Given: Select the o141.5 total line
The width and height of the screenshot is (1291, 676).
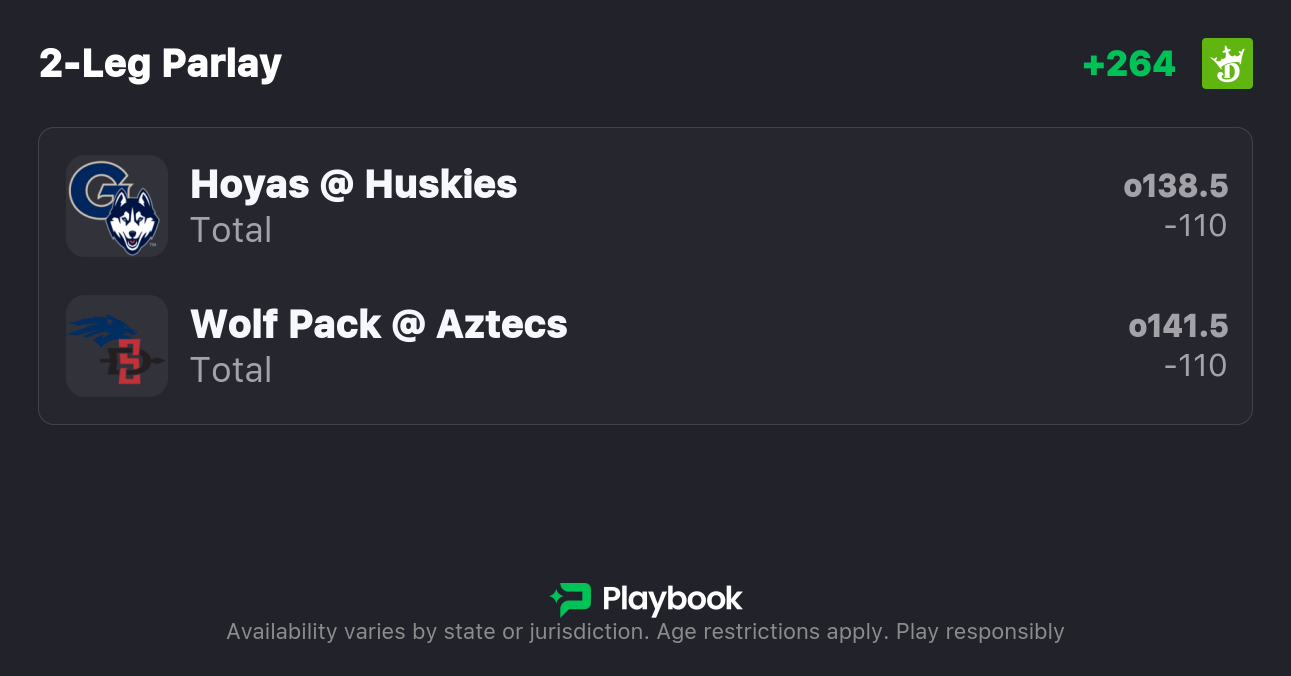Looking at the screenshot, I should [x=1177, y=327].
